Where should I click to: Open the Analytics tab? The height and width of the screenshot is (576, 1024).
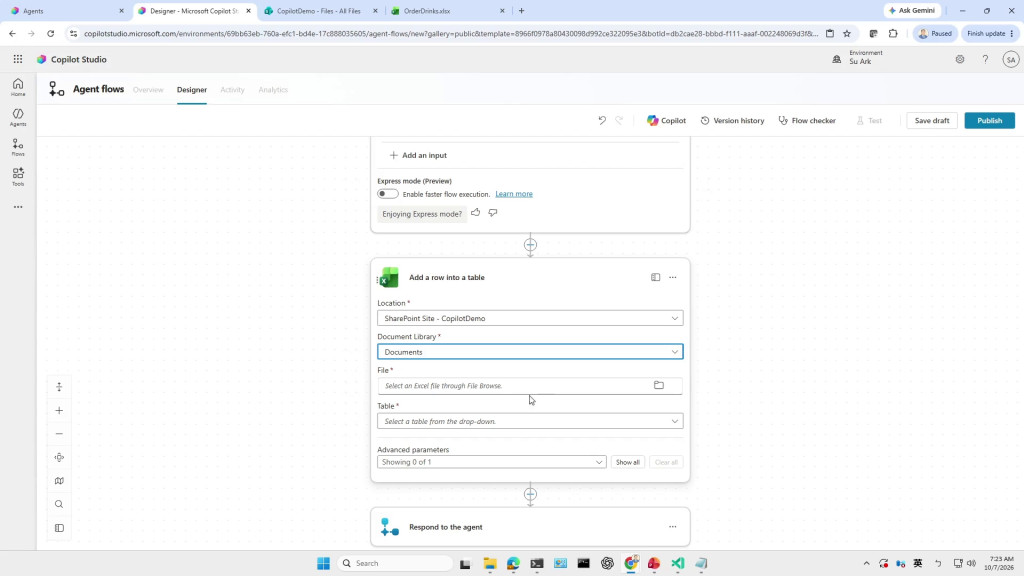tap(273, 89)
